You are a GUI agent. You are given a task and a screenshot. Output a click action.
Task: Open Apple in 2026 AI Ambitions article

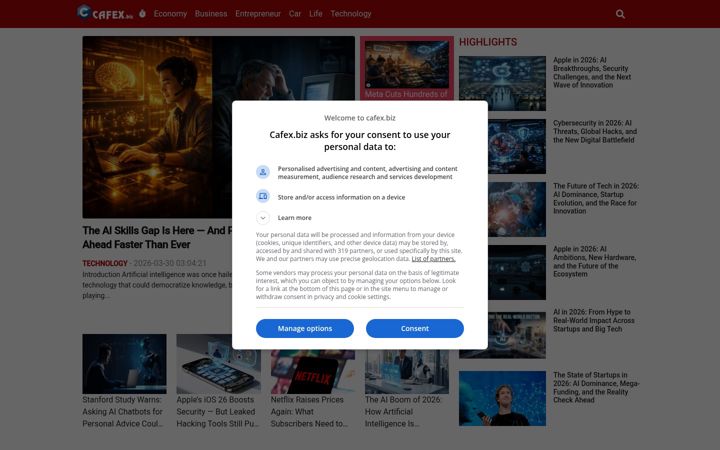pos(594,261)
